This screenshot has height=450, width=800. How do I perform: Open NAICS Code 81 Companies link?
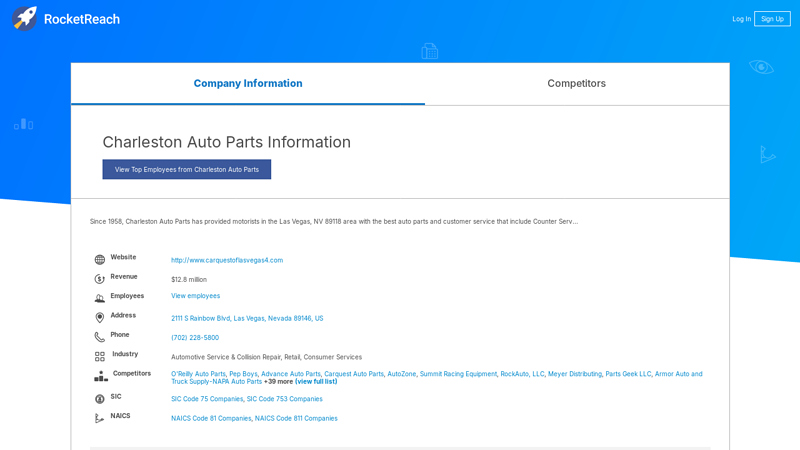click(x=211, y=418)
